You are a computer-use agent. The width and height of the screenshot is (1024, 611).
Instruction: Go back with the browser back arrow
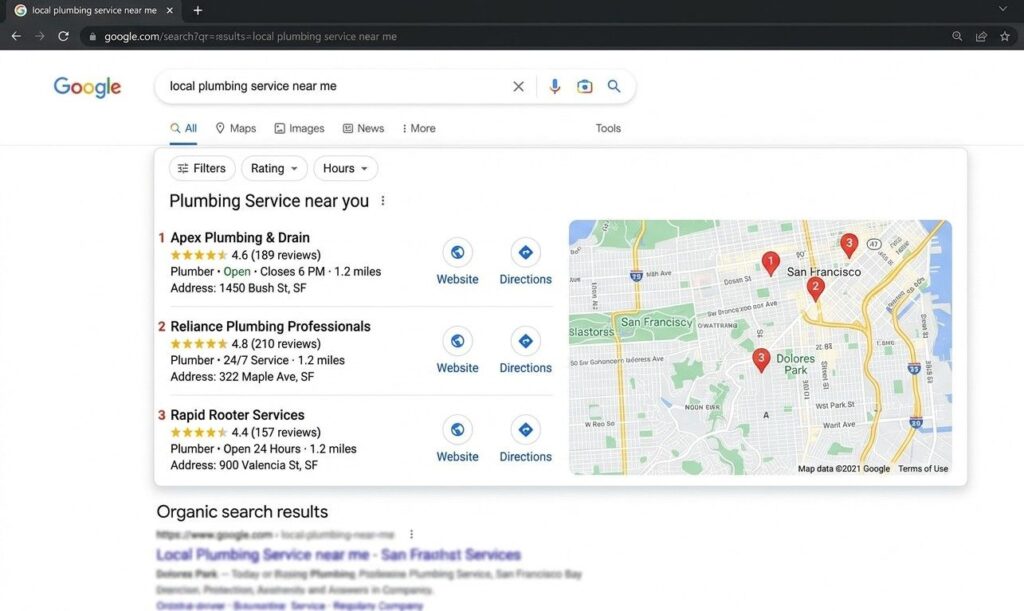[16, 37]
